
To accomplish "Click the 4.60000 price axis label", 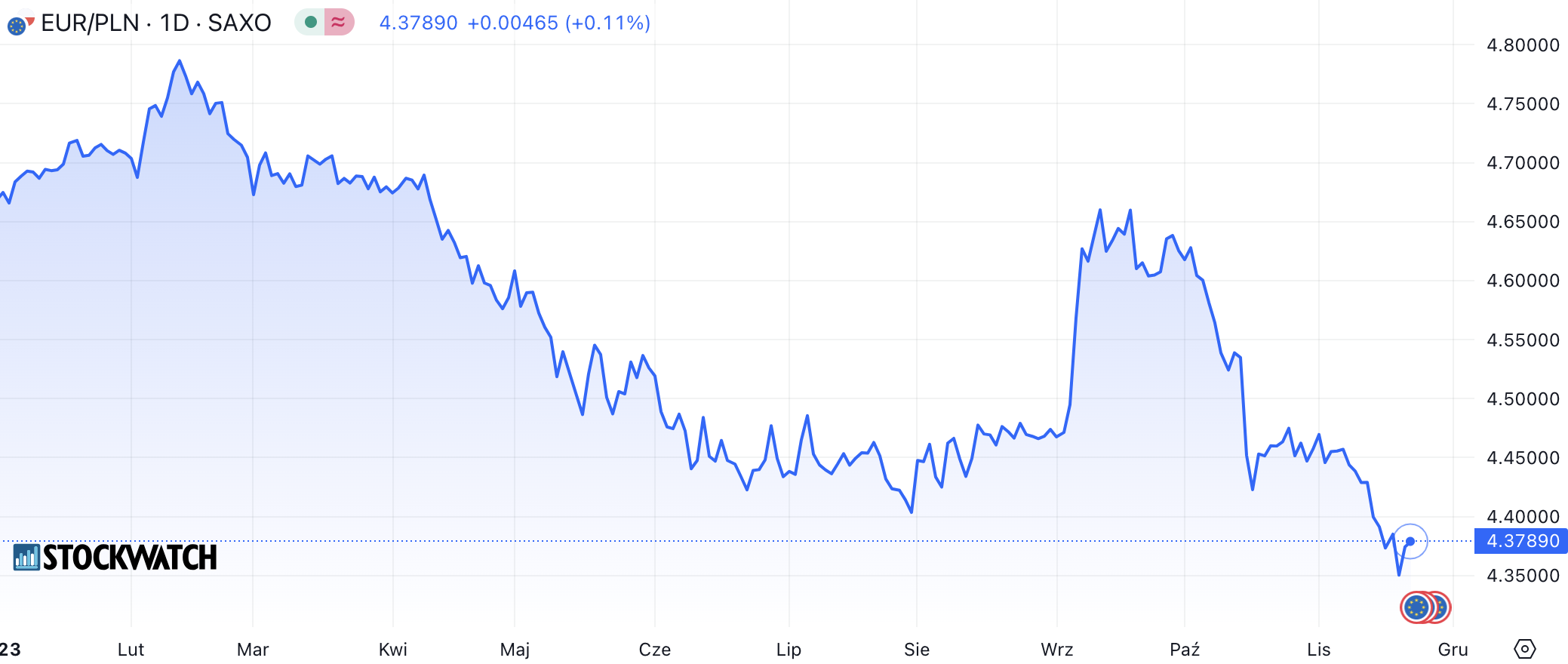I will pyautogui.click(x=1523, y=281).
